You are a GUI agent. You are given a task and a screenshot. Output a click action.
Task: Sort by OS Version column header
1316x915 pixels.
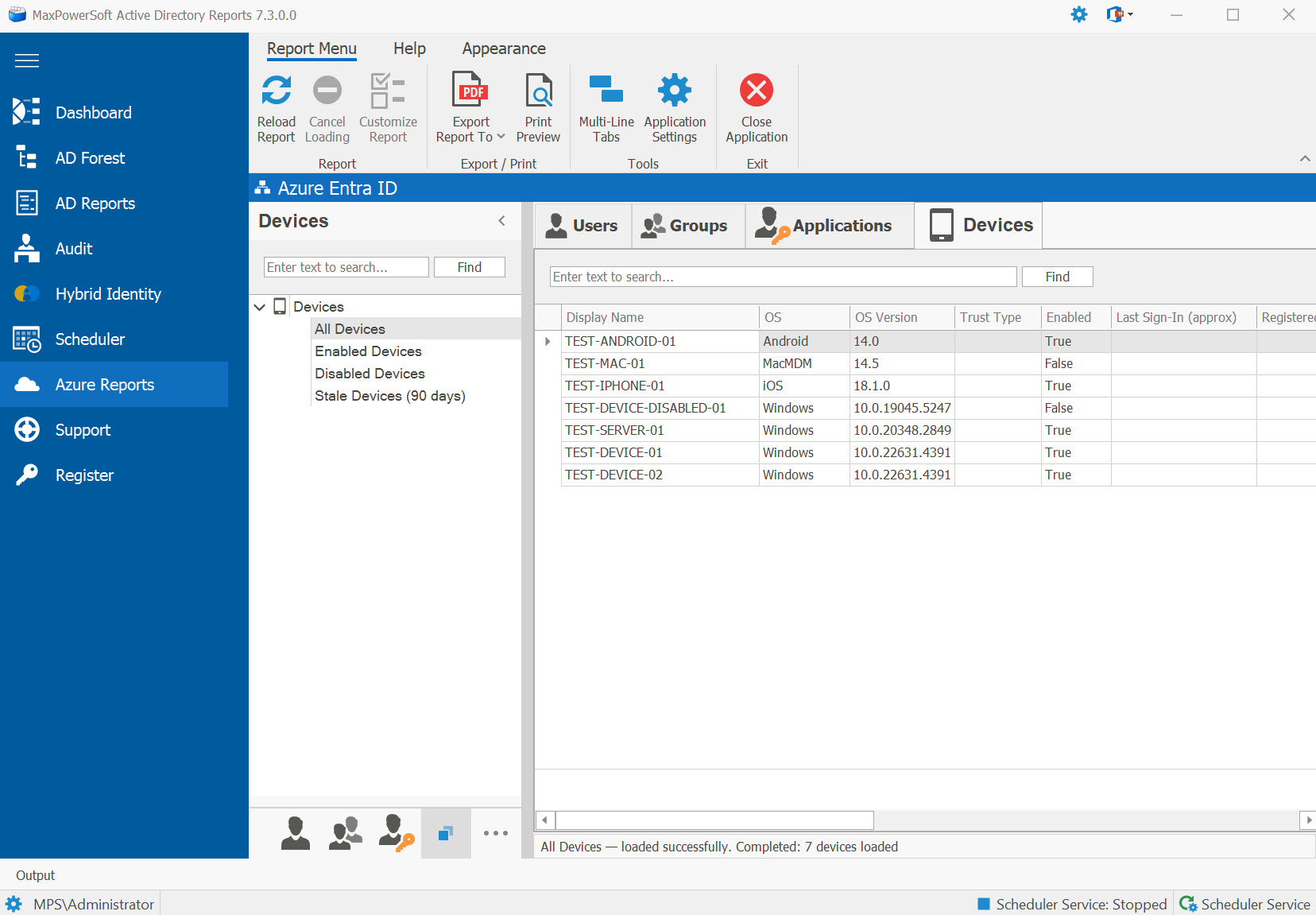click(x=902, y=317)
